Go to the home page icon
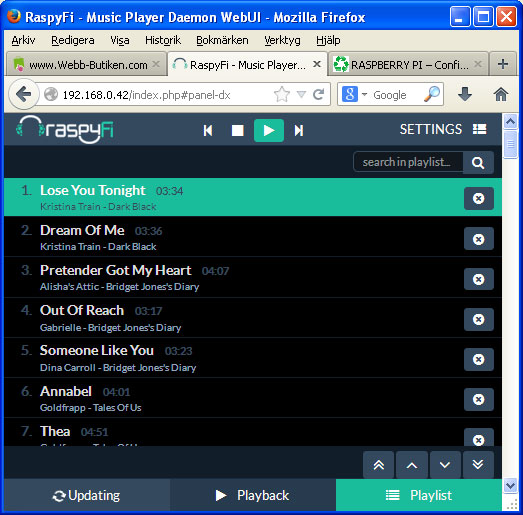This screenshot has width=523, height=515. click(x=501, y=94)
